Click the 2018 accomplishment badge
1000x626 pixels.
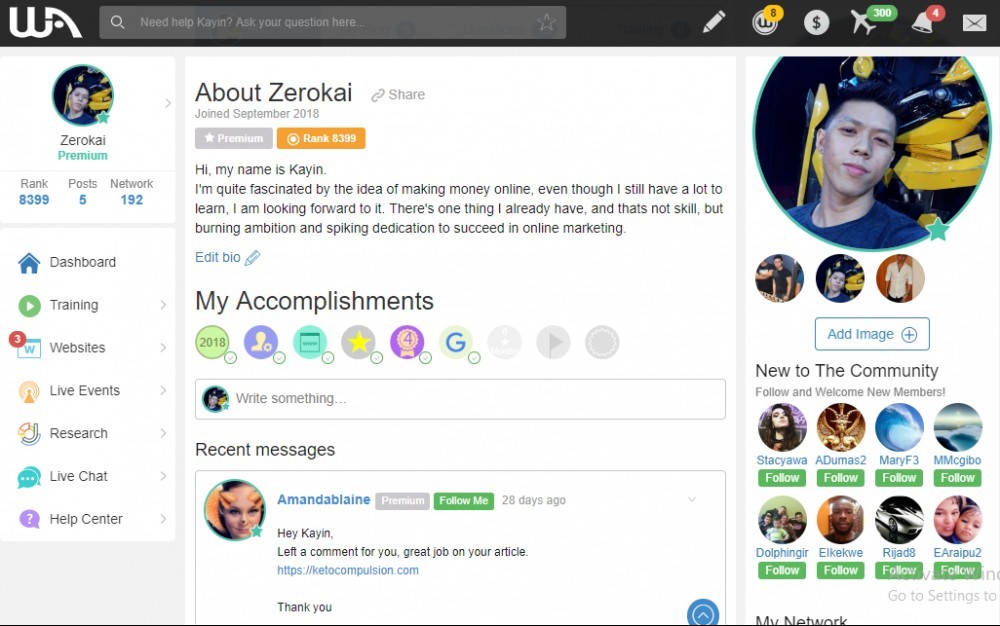(x=212, y=342)
